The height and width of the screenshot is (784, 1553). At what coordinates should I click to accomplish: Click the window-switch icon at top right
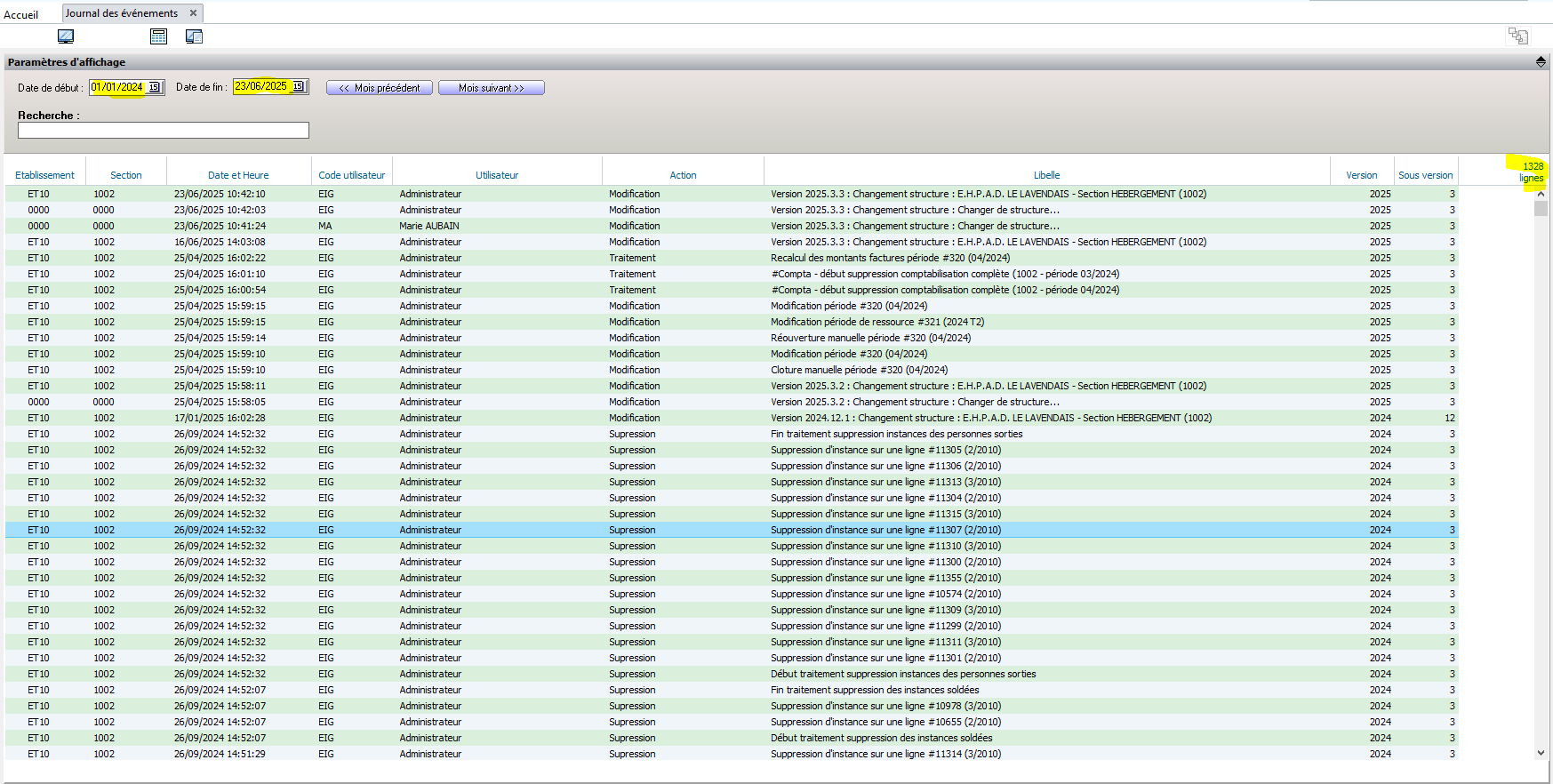[x=1517, y=36]
